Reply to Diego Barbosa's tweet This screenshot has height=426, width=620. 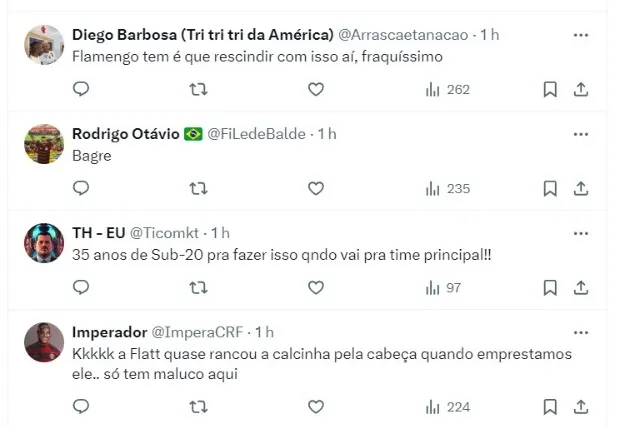(x=82, y=89)
